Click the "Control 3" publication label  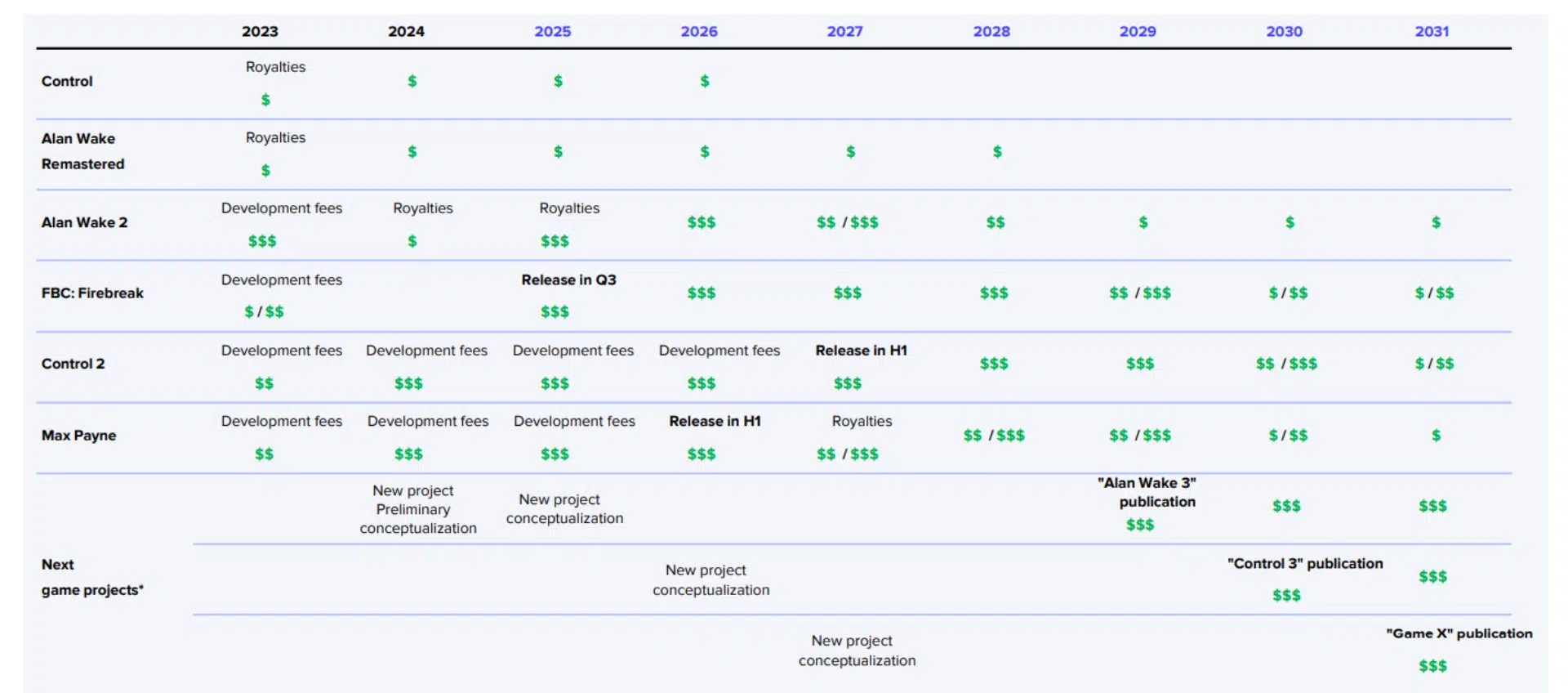[x=1304, y=563]
